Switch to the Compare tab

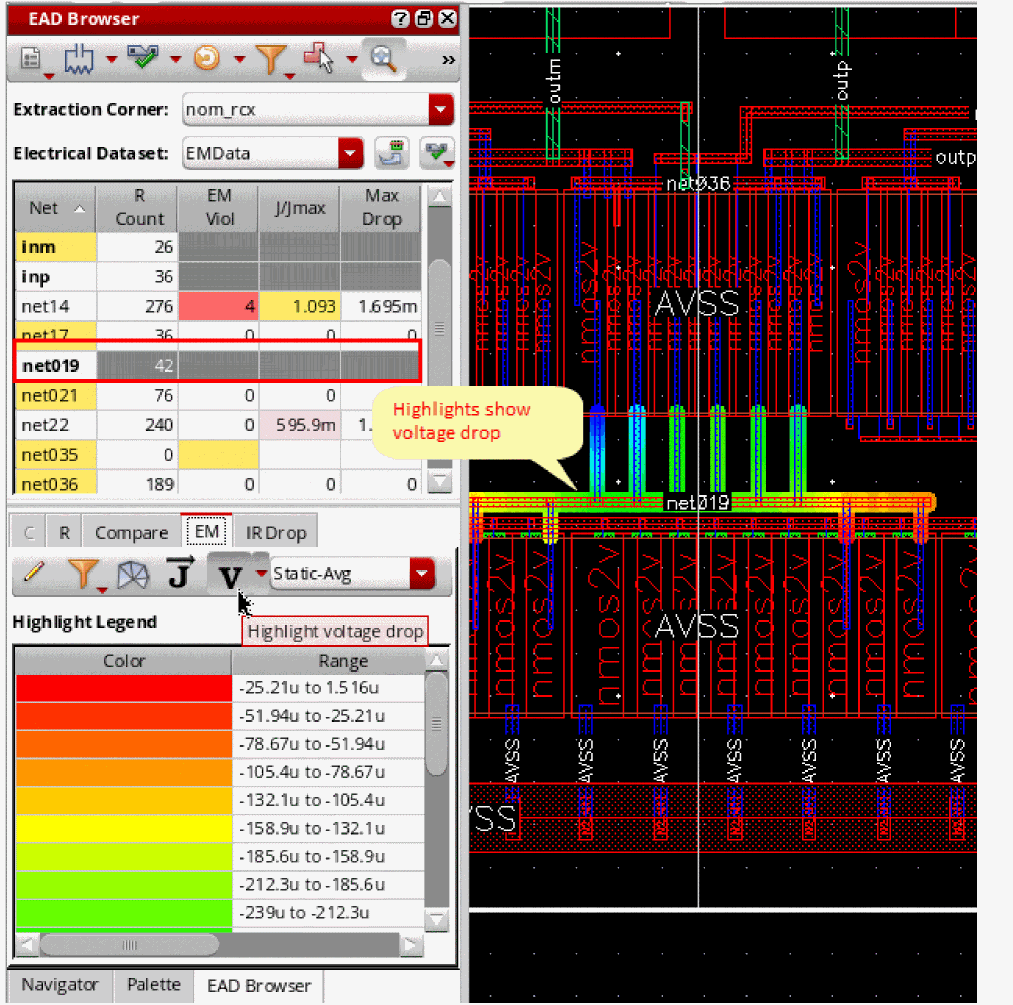131,532
